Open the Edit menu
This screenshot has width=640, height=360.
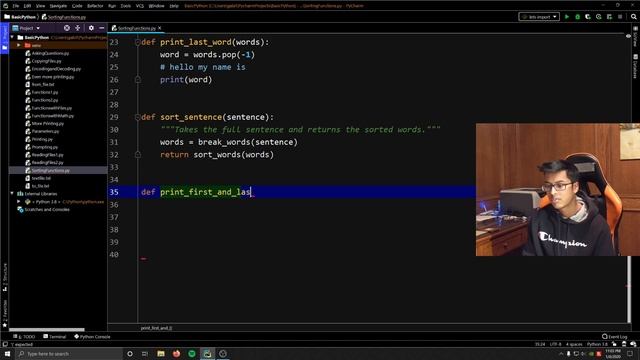(x=27, y=6)
